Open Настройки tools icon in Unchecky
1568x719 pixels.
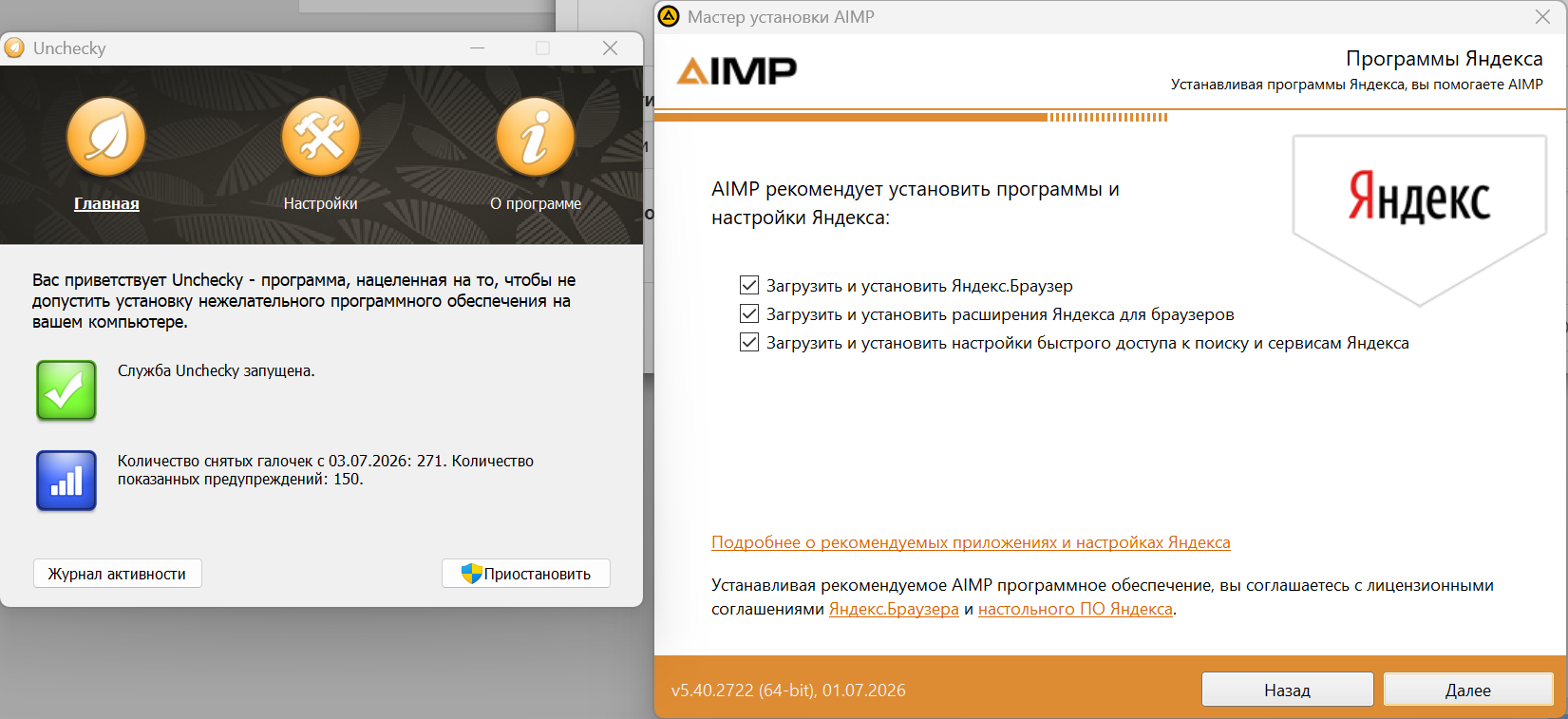click(321, 137)
